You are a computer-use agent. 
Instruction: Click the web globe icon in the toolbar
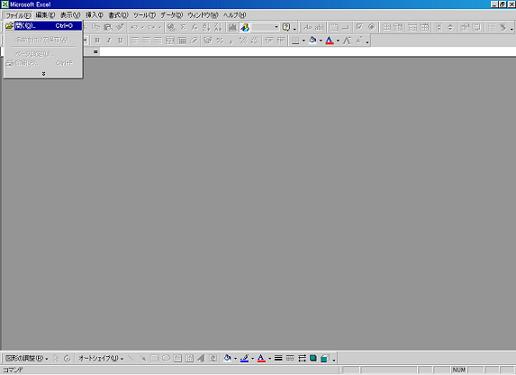[x=245, y=27]
